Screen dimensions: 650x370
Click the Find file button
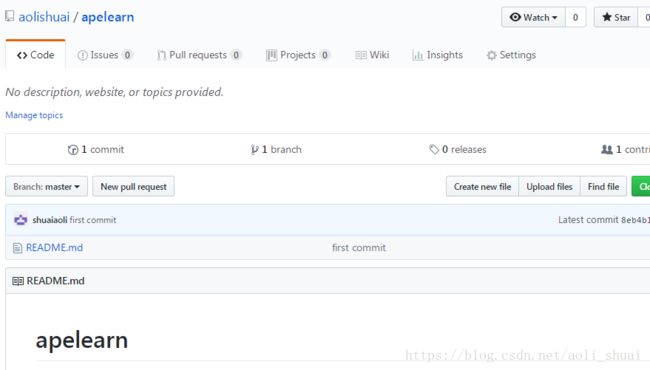pyautogui.click(x=603, y=186)
